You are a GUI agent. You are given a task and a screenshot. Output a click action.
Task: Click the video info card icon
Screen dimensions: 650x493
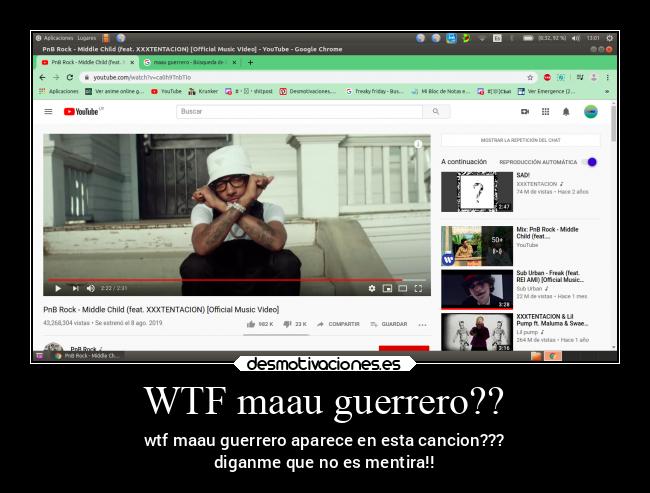coord(418,144)
